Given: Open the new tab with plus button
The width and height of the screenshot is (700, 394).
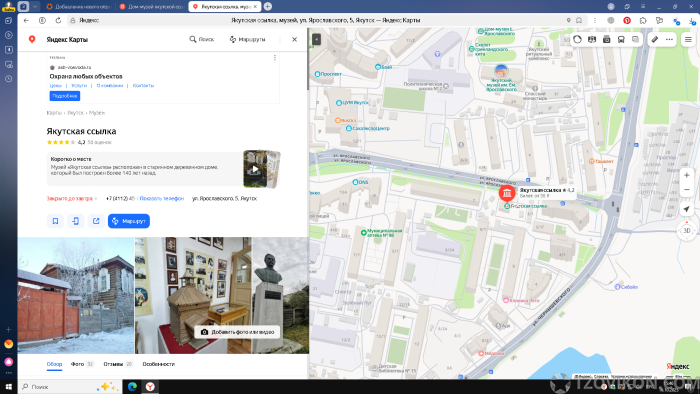Looking at the screenshot, I should 268,6.
